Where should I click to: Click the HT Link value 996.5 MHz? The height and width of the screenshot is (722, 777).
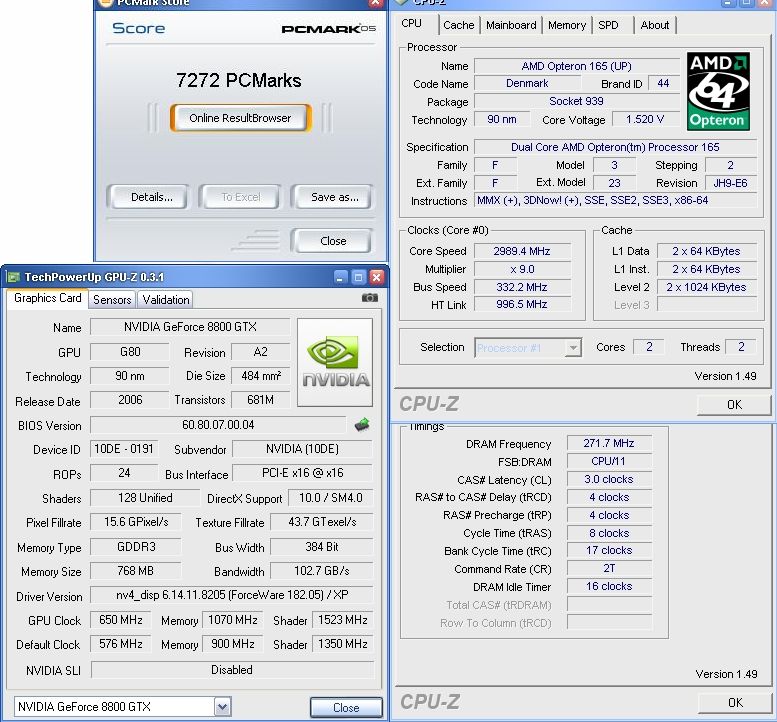click(x=522, y=304)
